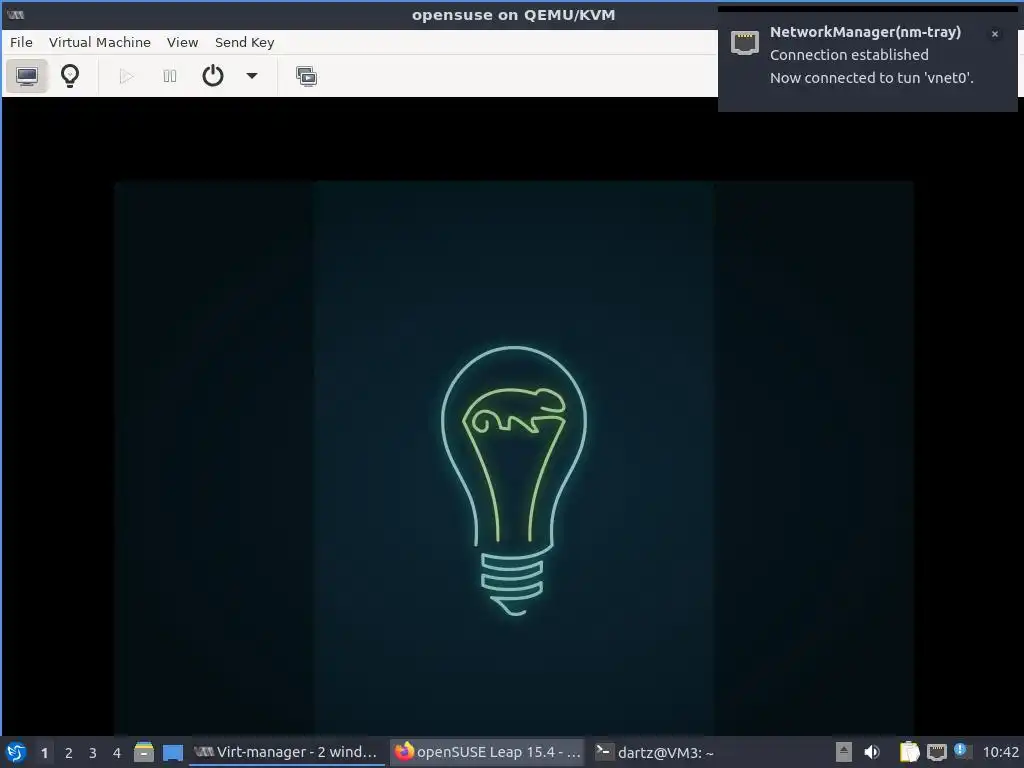
Task: Shut down the VM with power icon
Action: 213,76
